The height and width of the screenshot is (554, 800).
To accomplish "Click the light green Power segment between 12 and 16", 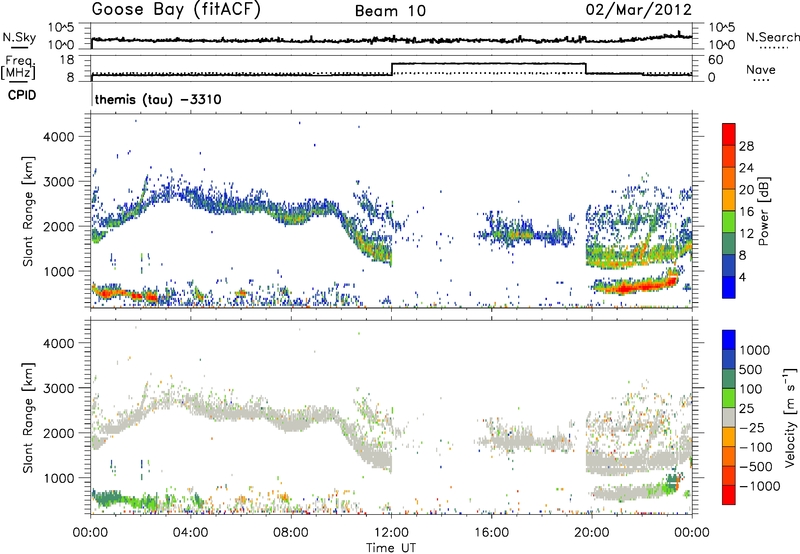I will pos(729,222).
